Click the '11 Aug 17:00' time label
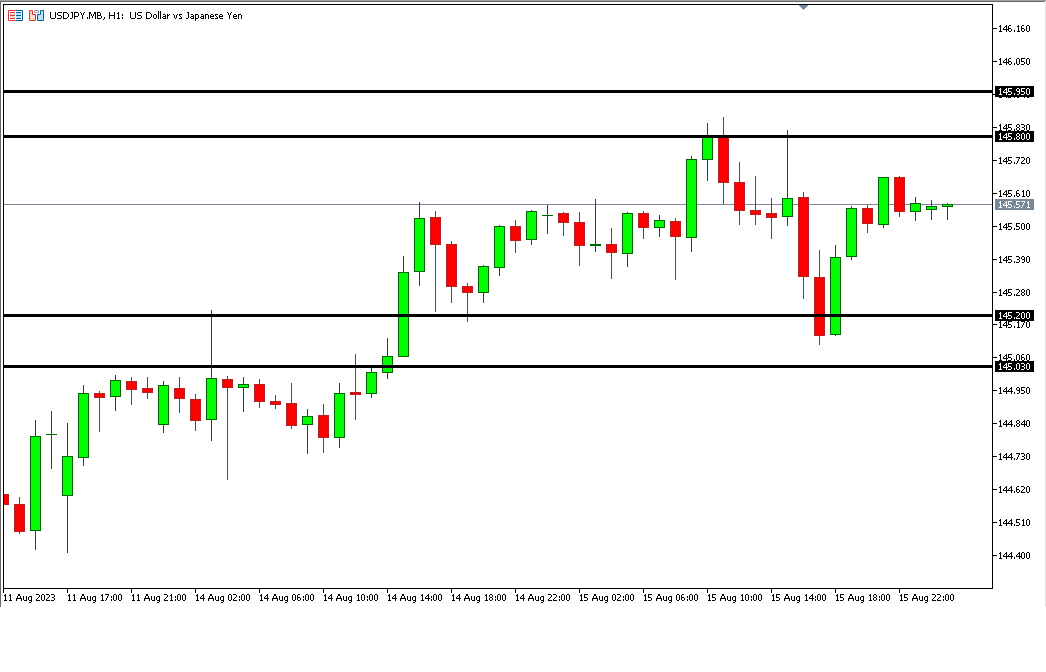Screen dimensions: 1046x672 click(x=95, y=597)
